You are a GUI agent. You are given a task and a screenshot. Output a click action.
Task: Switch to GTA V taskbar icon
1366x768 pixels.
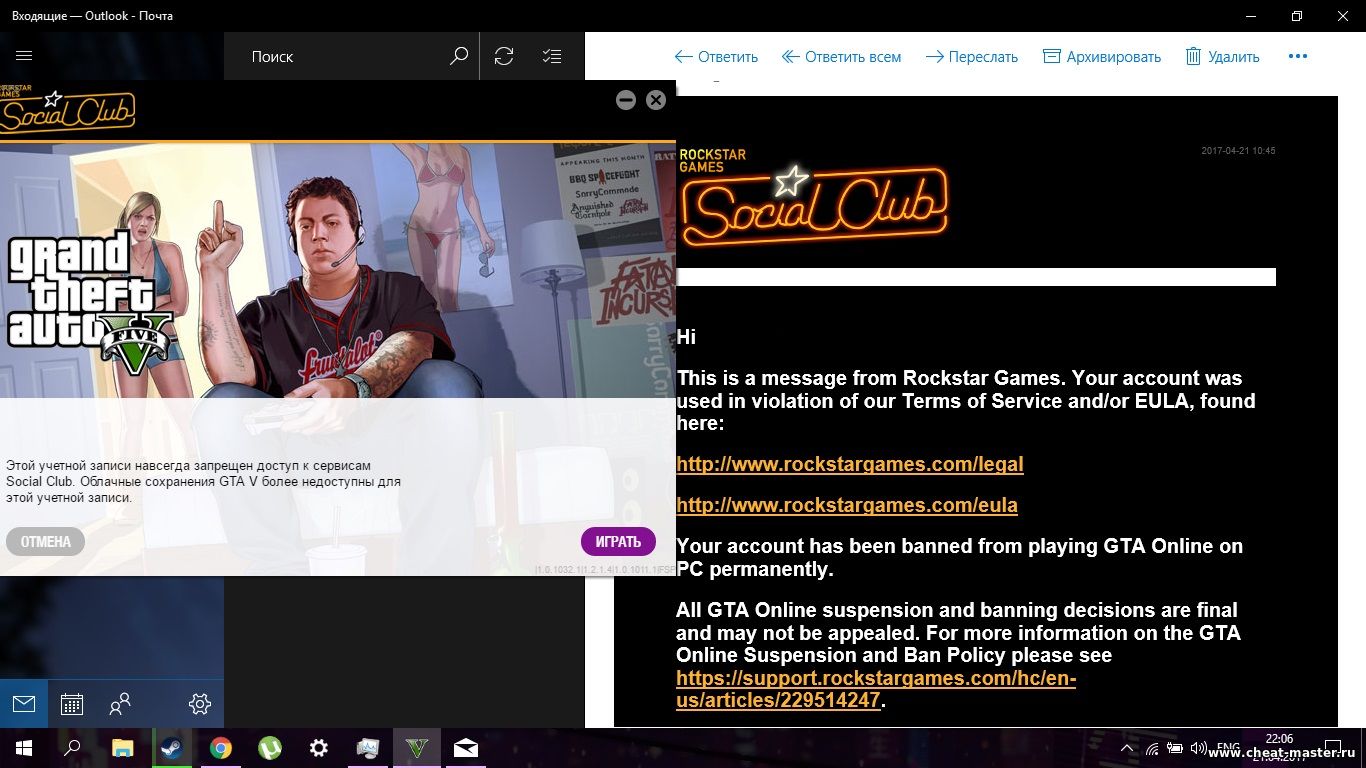click(x=417, y=748)
